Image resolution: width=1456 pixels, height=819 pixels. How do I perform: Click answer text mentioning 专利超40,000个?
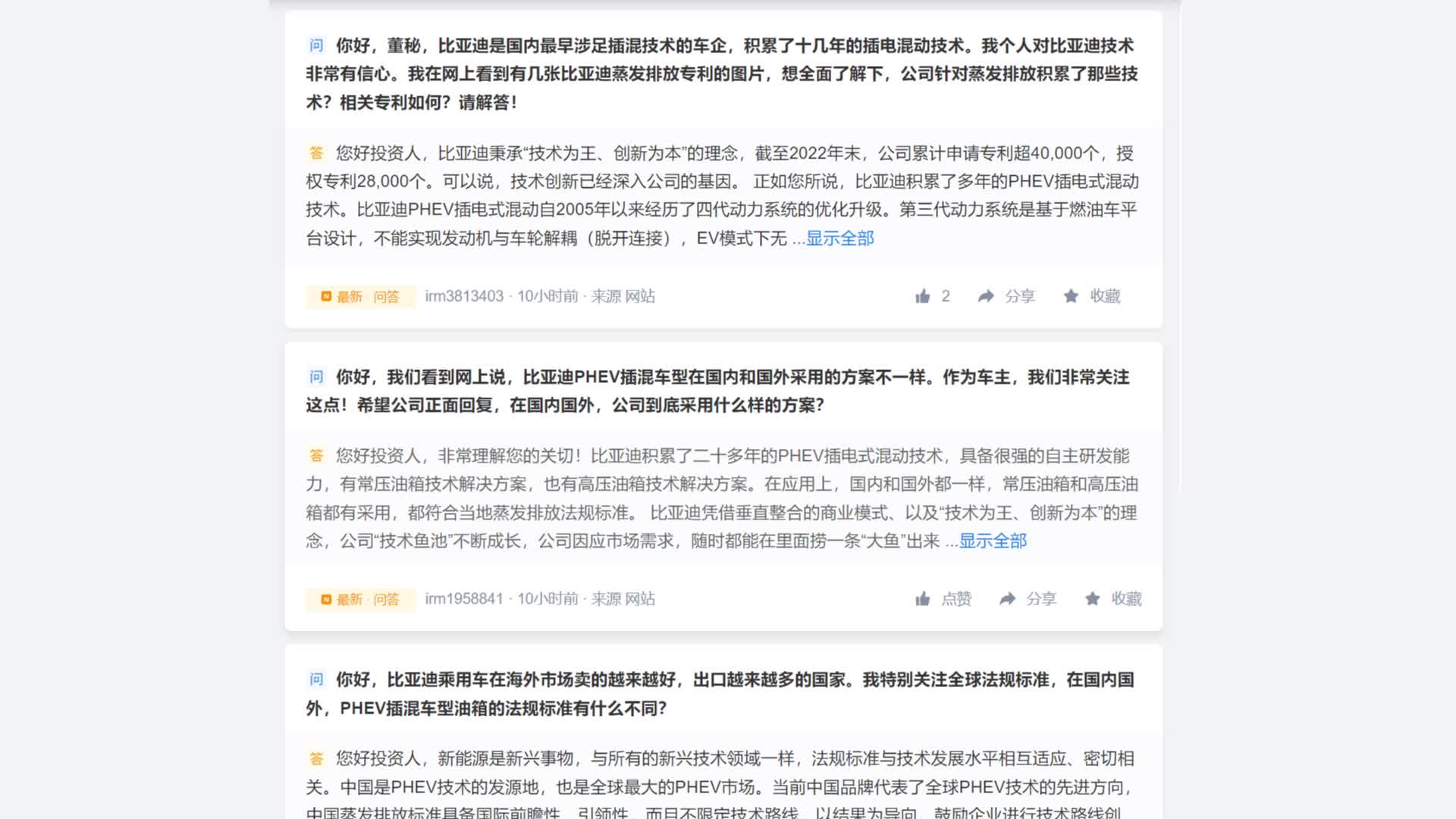(722, 196)
